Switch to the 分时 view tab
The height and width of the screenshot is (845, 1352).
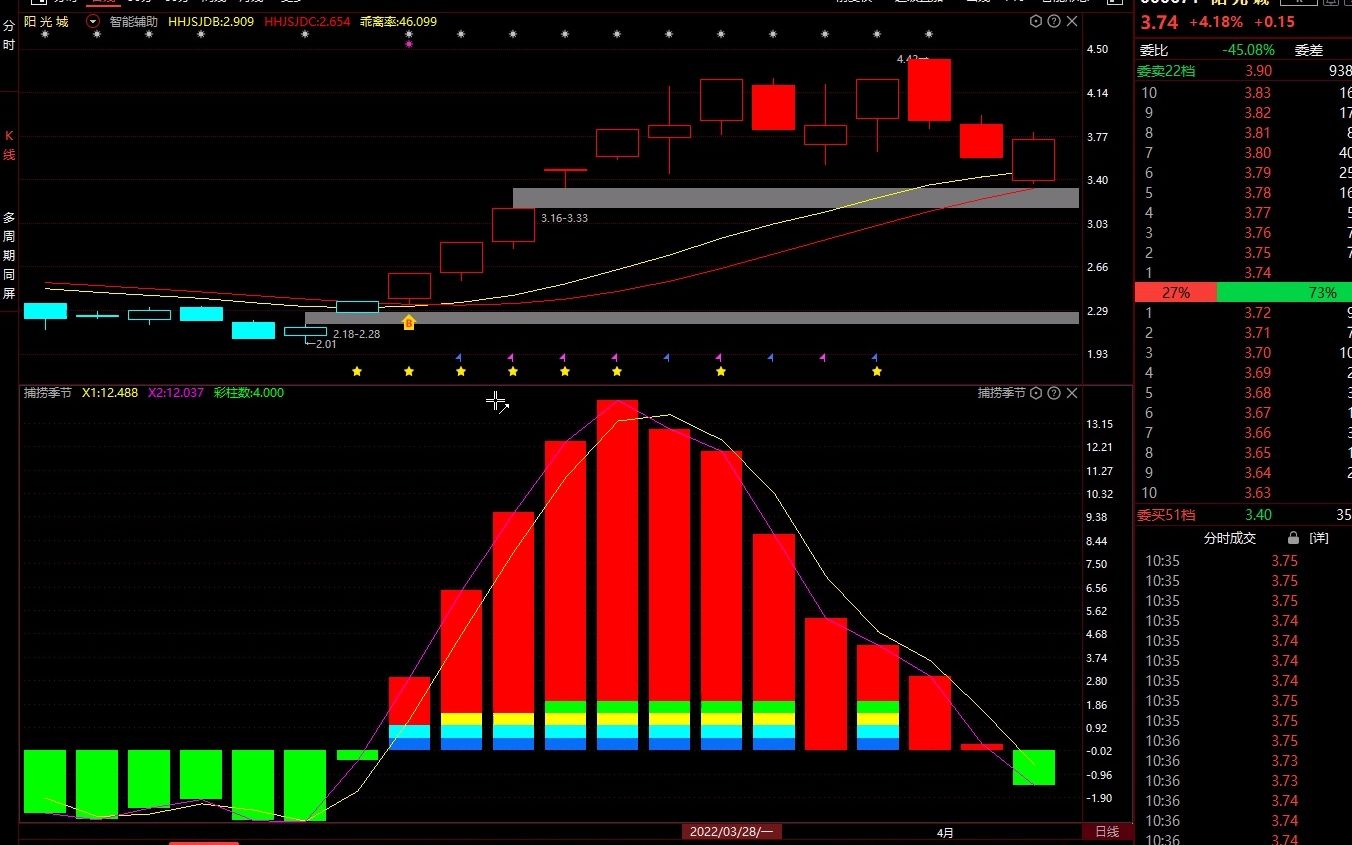click(x=9, y=36)
